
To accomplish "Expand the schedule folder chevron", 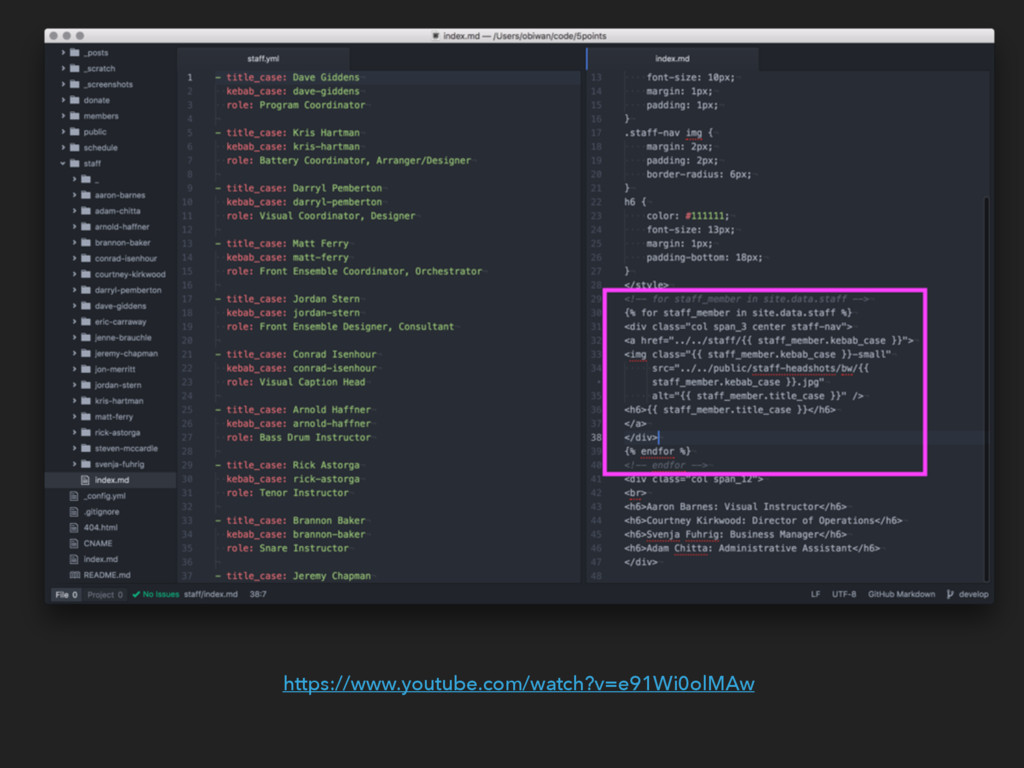I will (63, 148).
